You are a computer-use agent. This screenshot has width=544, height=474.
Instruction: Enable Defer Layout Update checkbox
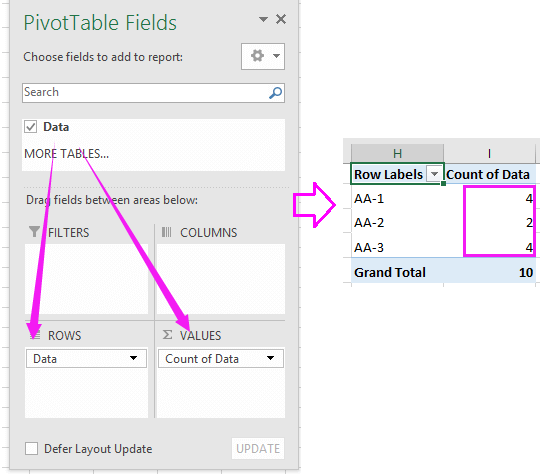point(31,448)
